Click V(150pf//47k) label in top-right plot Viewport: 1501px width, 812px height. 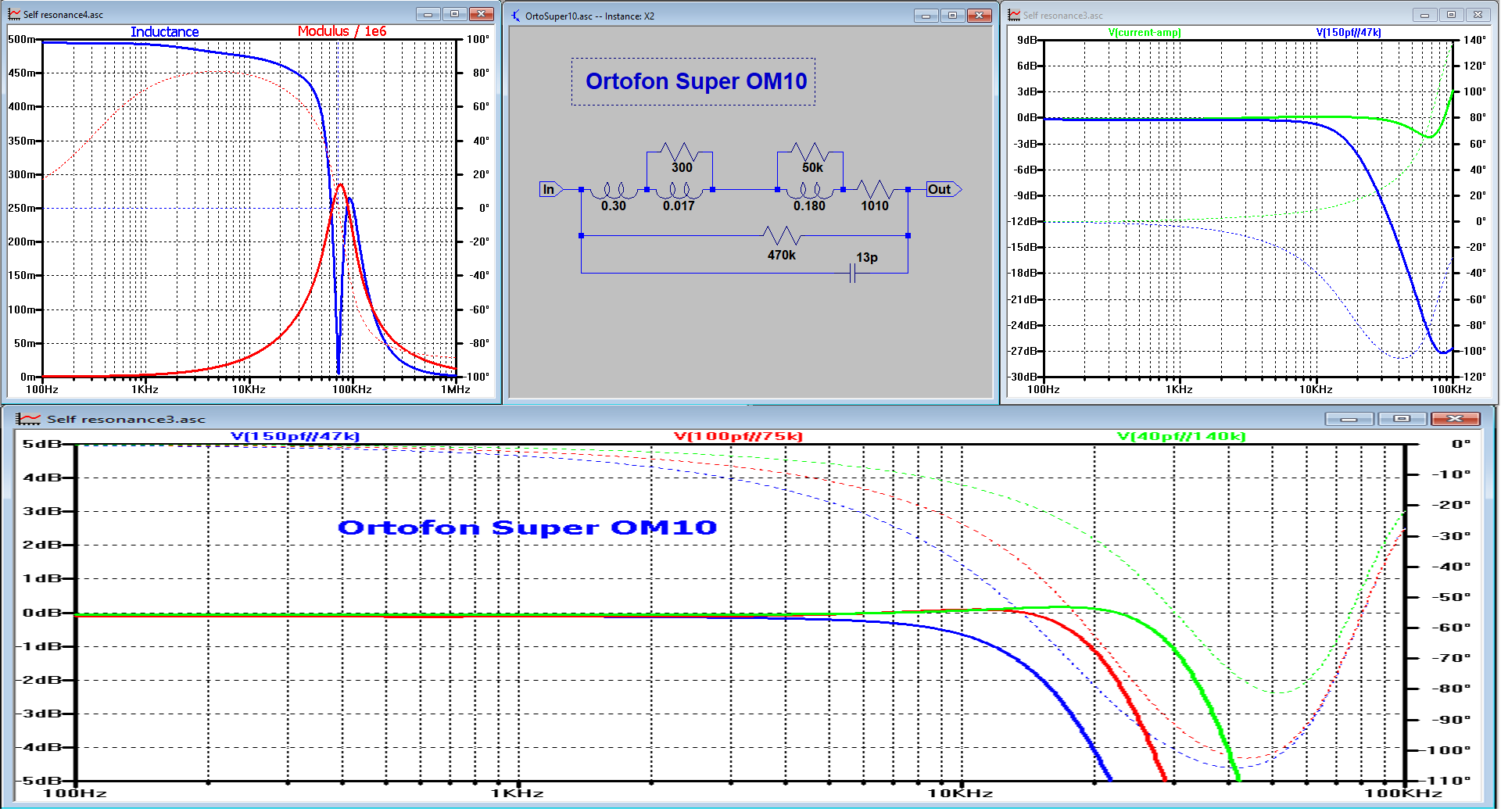click(1349, 33)
